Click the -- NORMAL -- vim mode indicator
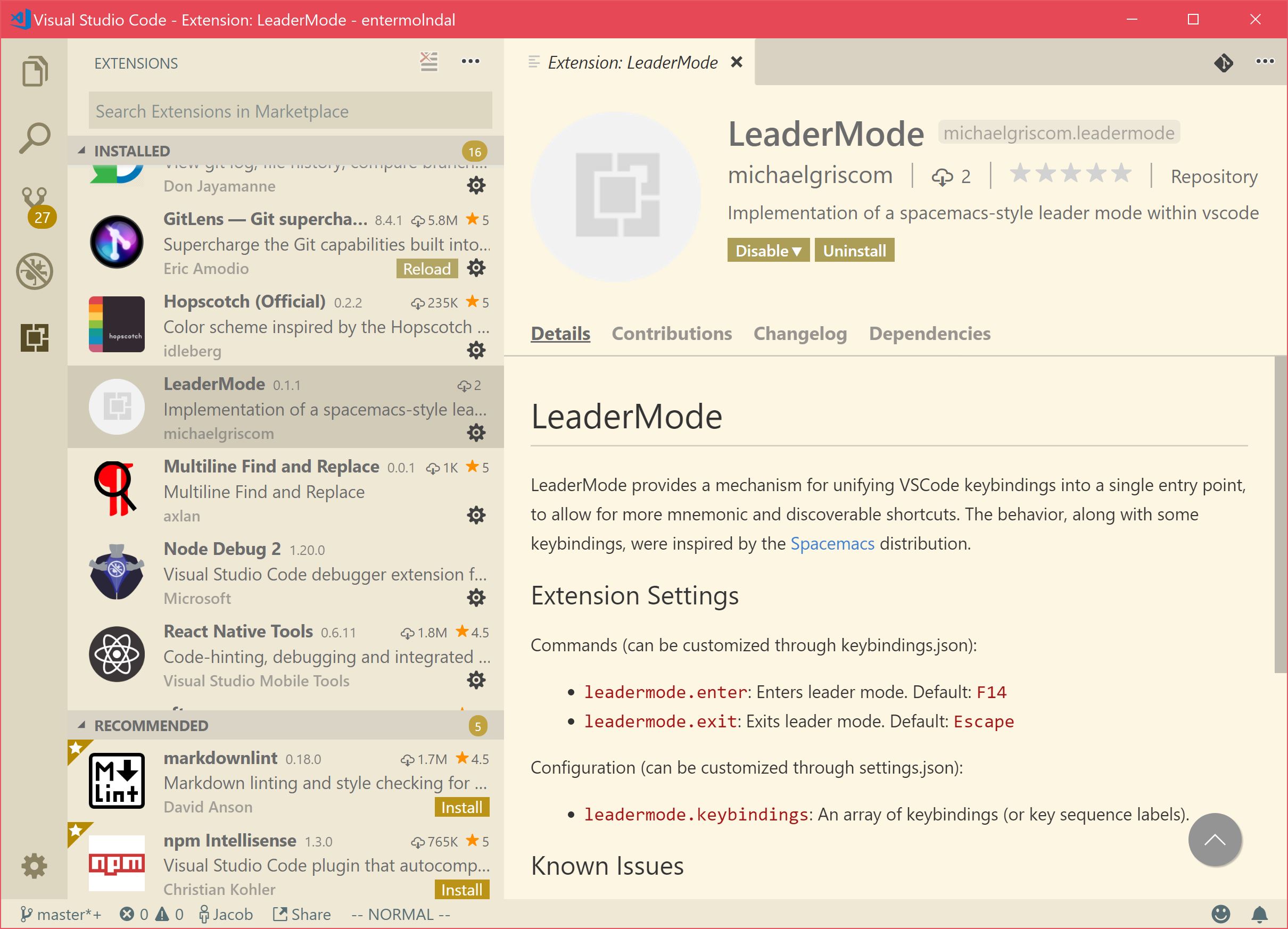 [400, 914]
